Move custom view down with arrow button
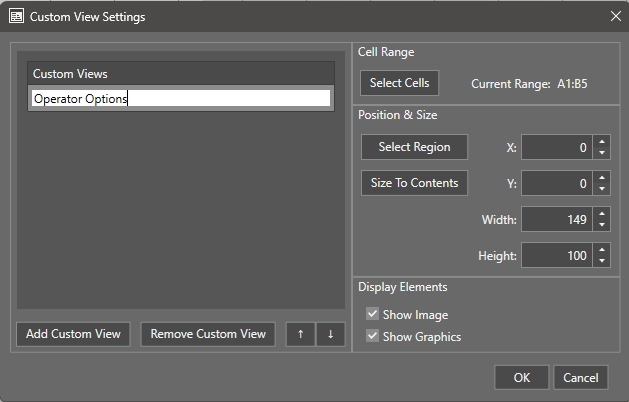 coord(330,334)
